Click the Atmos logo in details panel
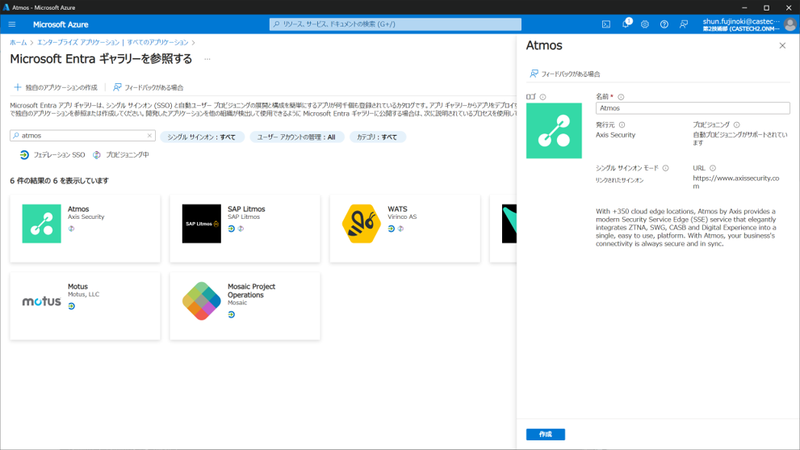This screenshot has width=800, height=450. tap(554, 131)
